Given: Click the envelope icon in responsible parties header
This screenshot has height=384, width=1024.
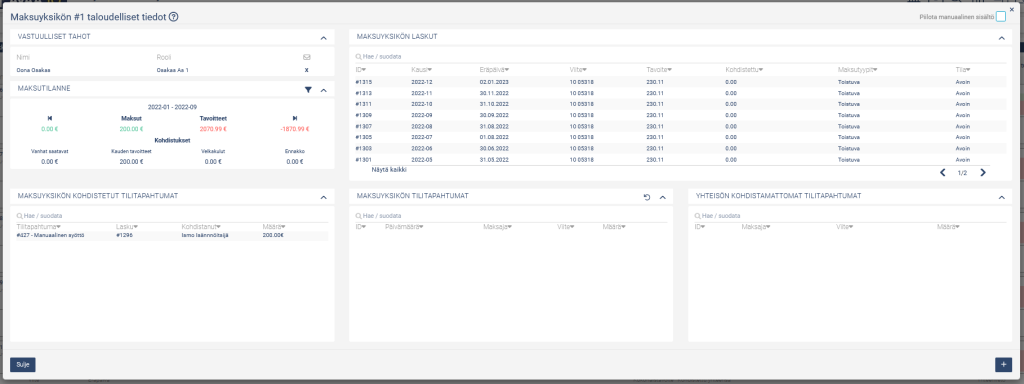Looking at the screenshot, I should [x=307, y=57].
